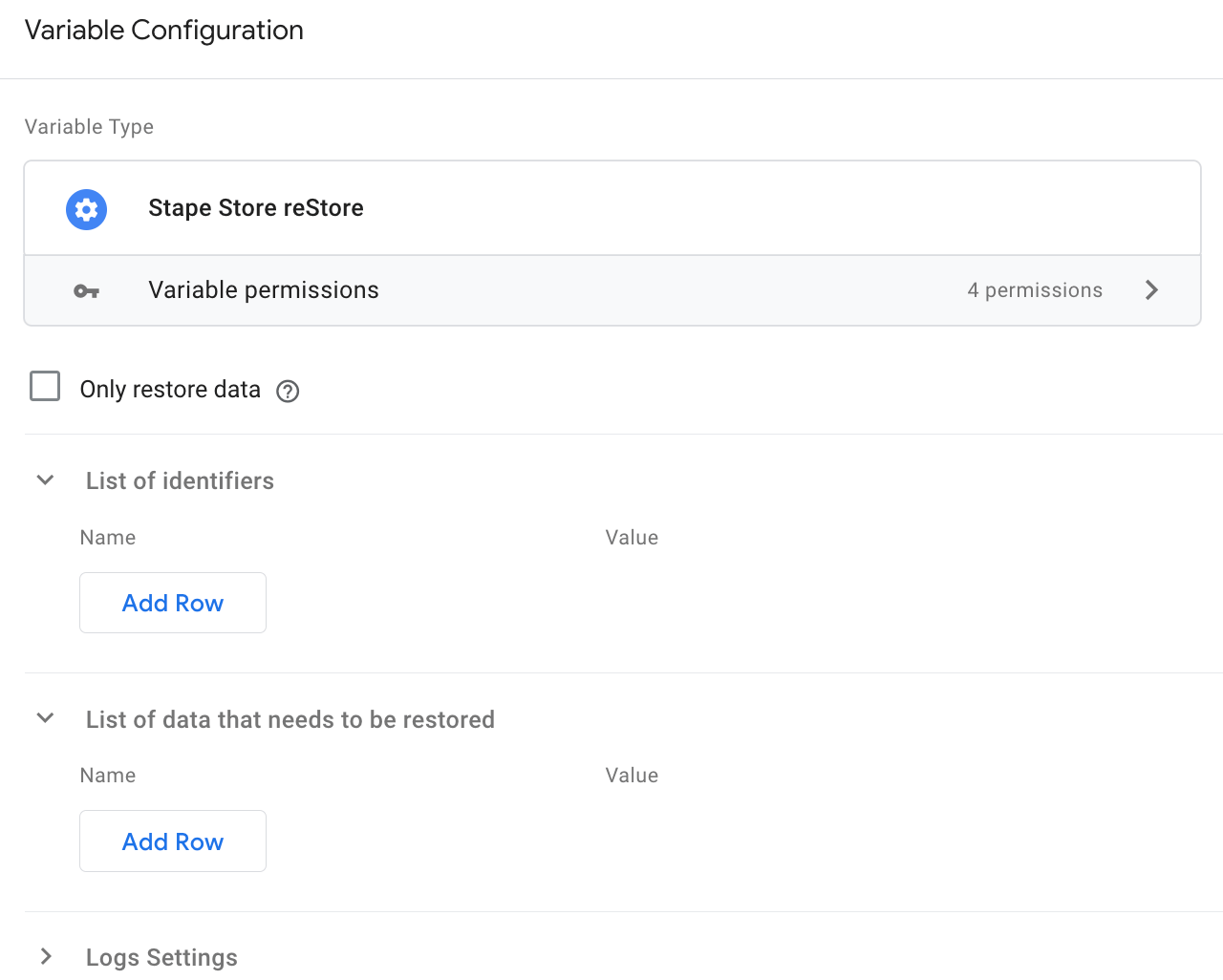Viewport: 1223px width, 980px height.
Task: Collapse List of data that needs restoring
Action: pyautogui.click(x=45, y=718)
